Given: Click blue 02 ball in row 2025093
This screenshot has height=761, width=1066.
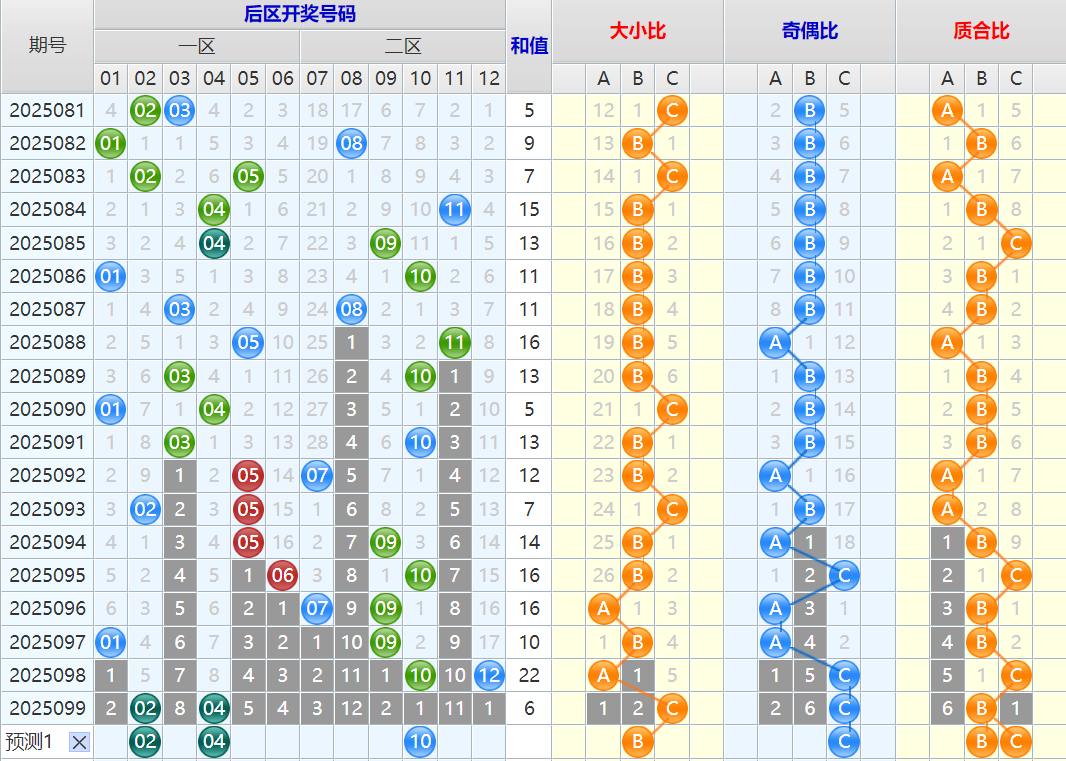Looking at the screenshot, I should pyautogui.click(x=145, y=509).
